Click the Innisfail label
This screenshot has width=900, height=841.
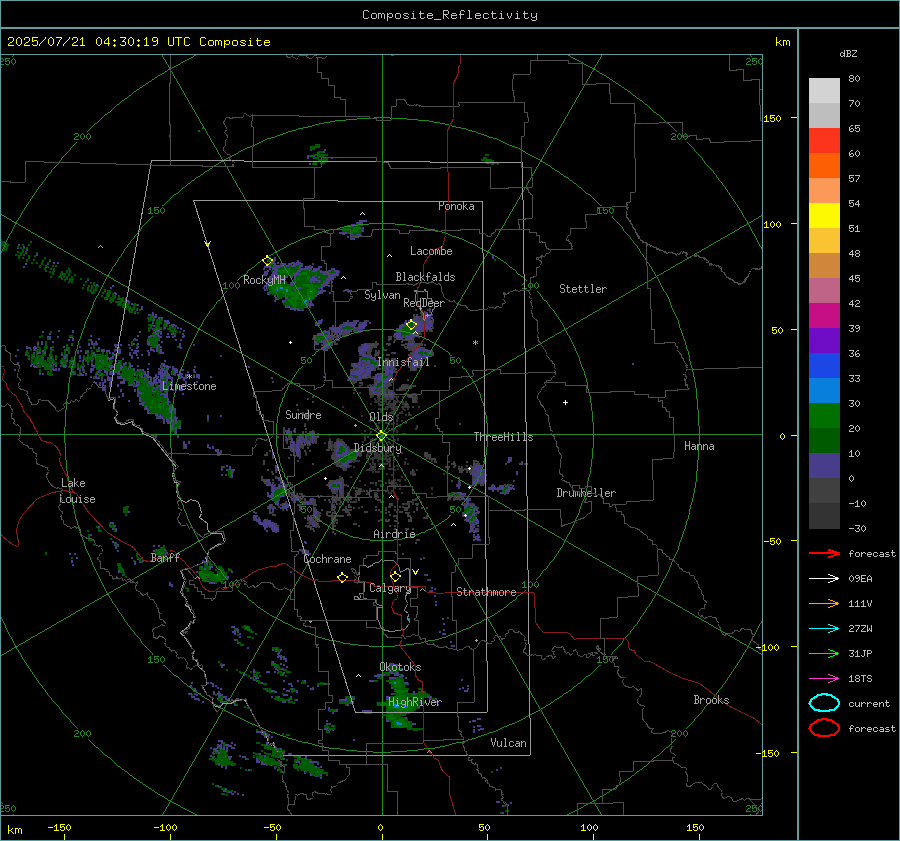pos(403,362)
